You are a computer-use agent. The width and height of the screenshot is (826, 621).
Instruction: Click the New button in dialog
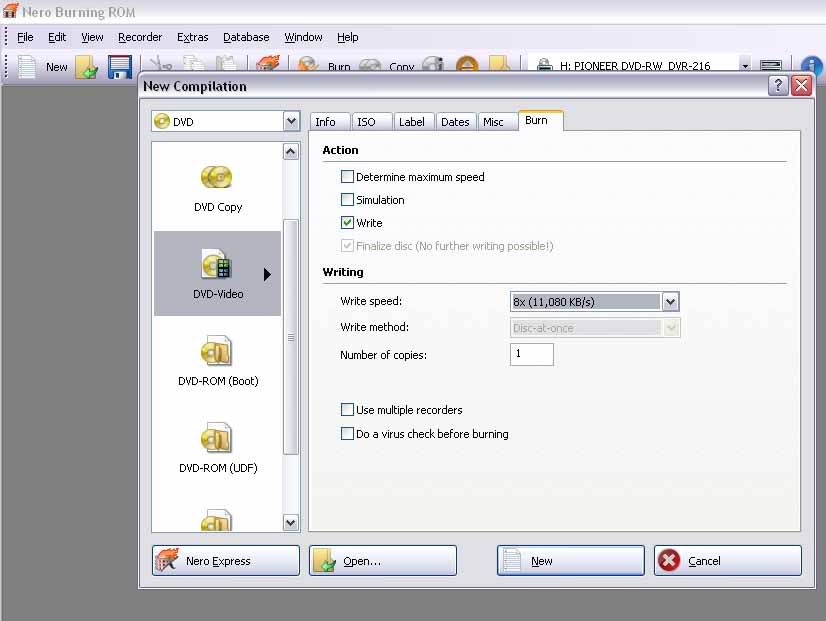click(x=571, y=560)
